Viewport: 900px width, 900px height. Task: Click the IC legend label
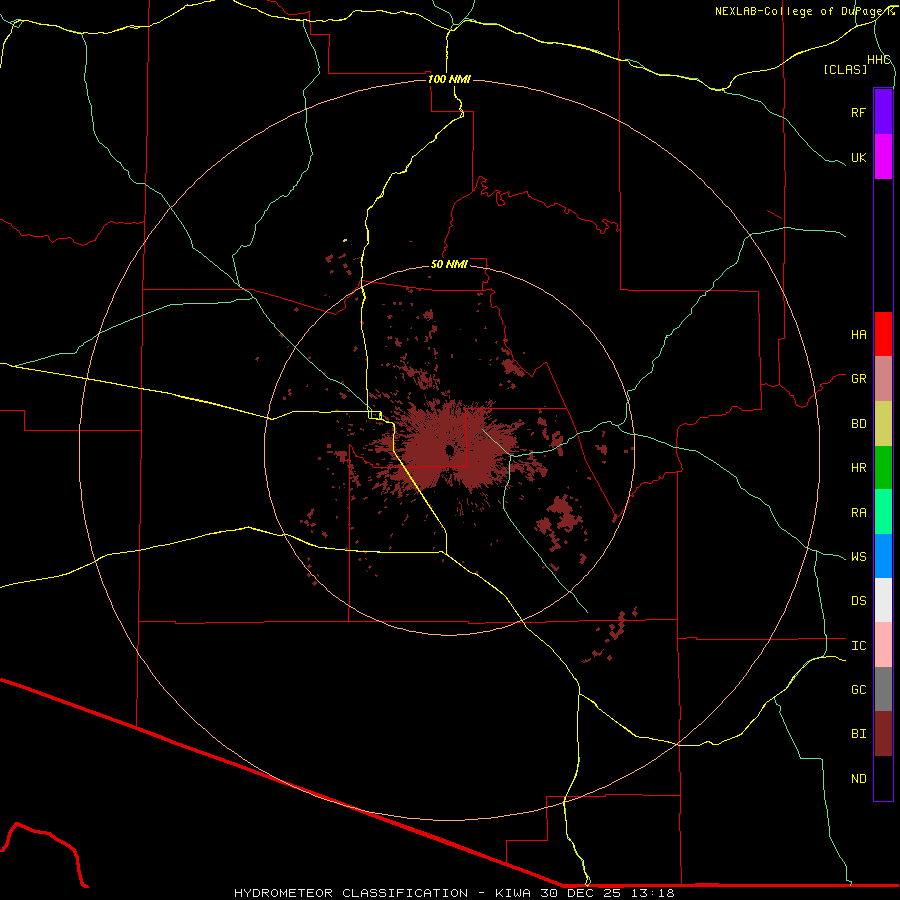click(x=858, y=646)
